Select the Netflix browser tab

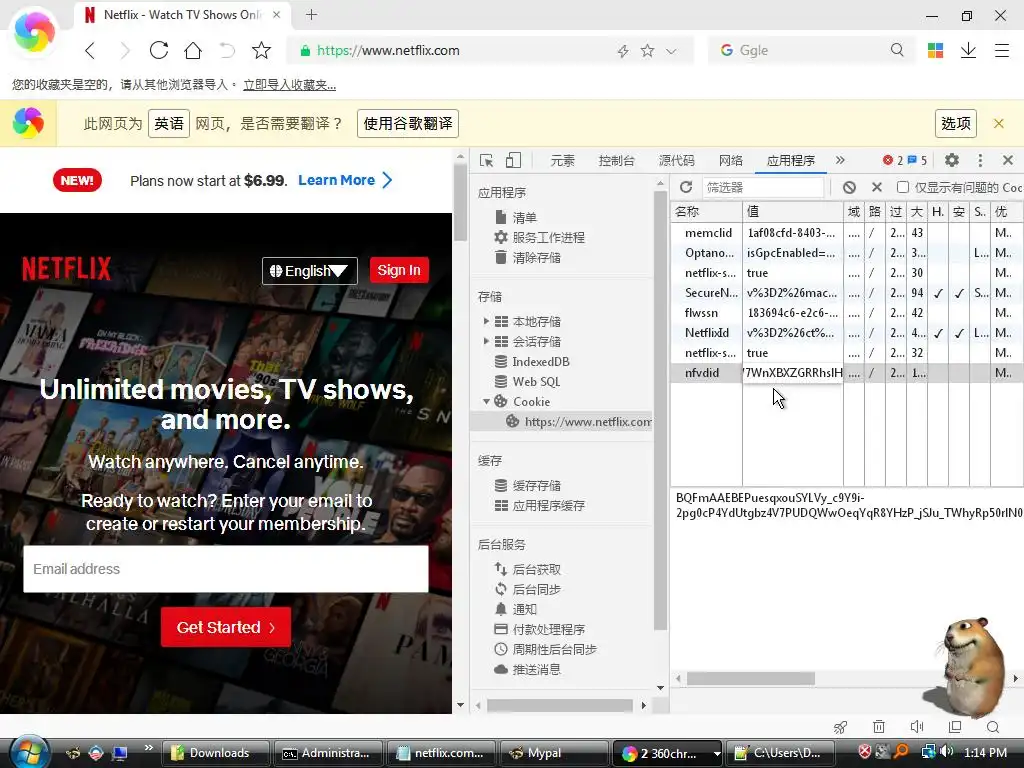(183, 15)
